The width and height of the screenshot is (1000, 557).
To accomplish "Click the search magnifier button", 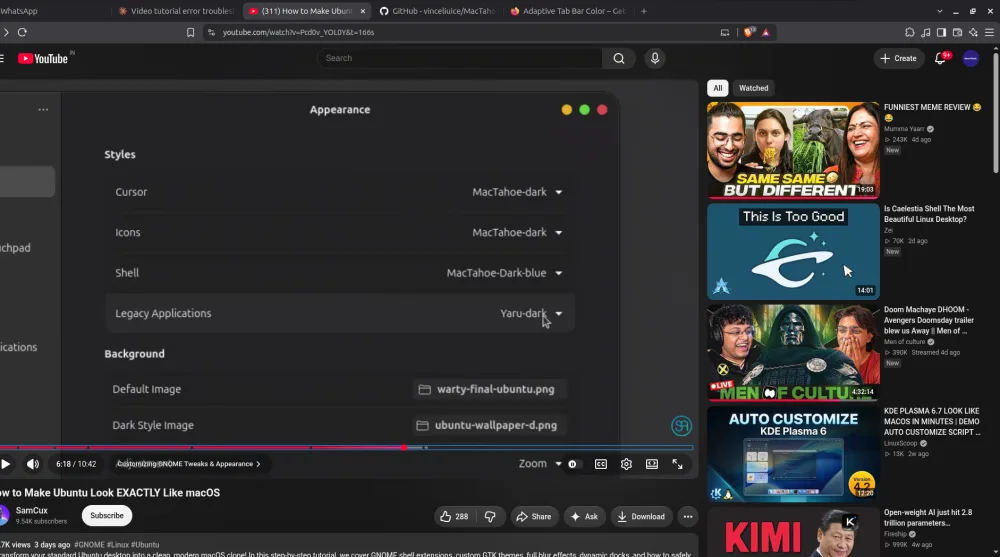I will coord(619,58).
